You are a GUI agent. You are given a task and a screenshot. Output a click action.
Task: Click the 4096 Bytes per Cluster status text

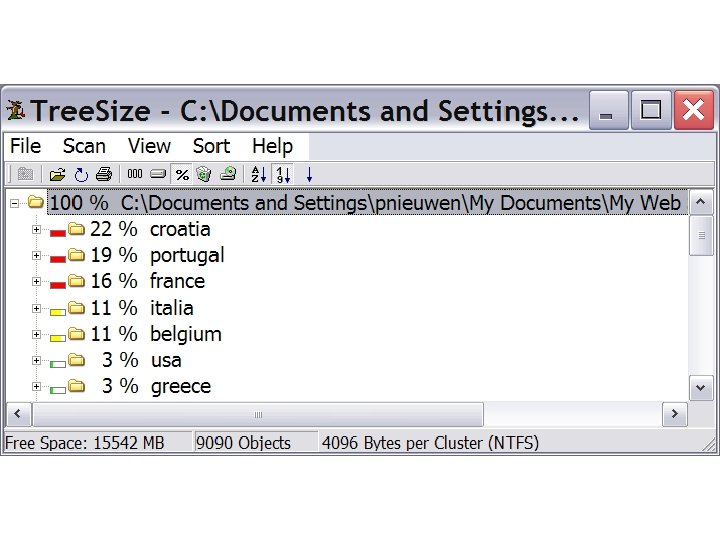[430, 443]
